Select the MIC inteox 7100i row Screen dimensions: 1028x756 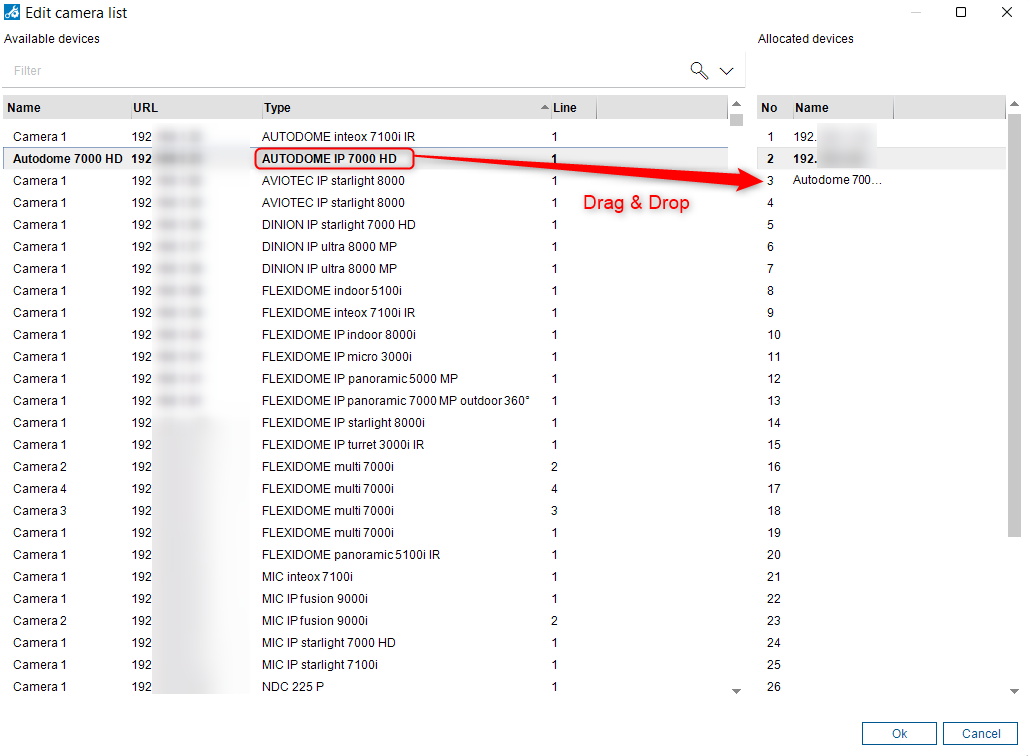(366, 577)
